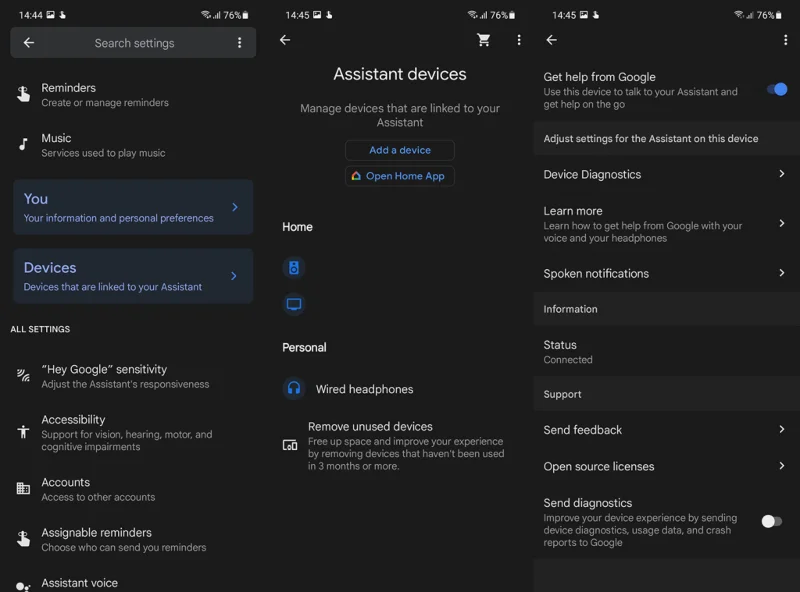
Task: Open Wired headphones device
Action: tap(399, 389)
